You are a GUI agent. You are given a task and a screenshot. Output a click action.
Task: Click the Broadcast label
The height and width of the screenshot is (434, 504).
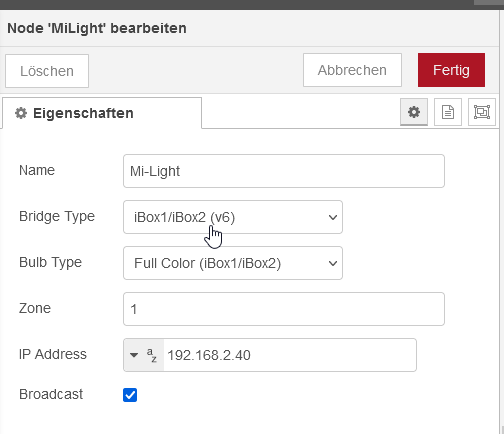tap(51, 394)
